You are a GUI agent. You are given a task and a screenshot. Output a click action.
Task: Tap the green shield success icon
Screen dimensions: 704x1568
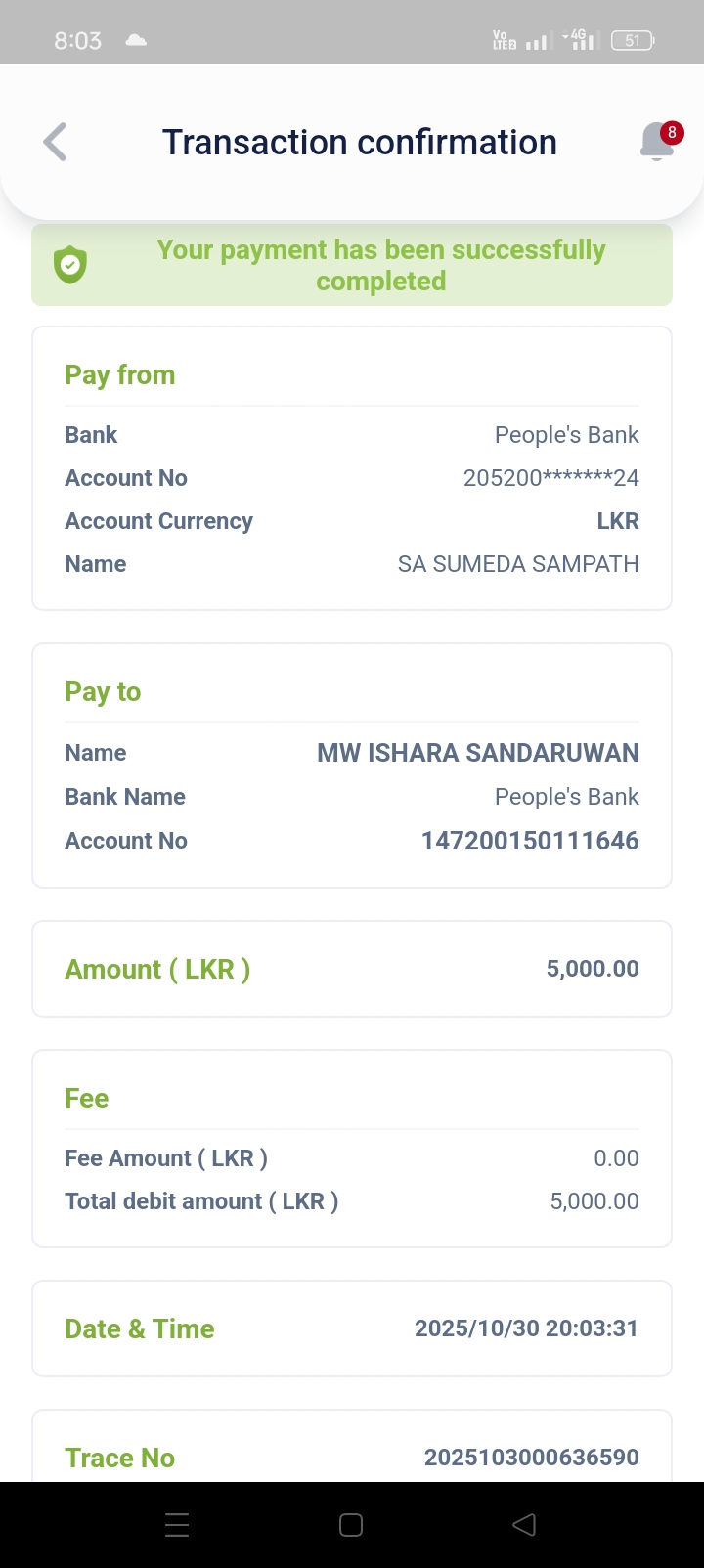(70, 265)
